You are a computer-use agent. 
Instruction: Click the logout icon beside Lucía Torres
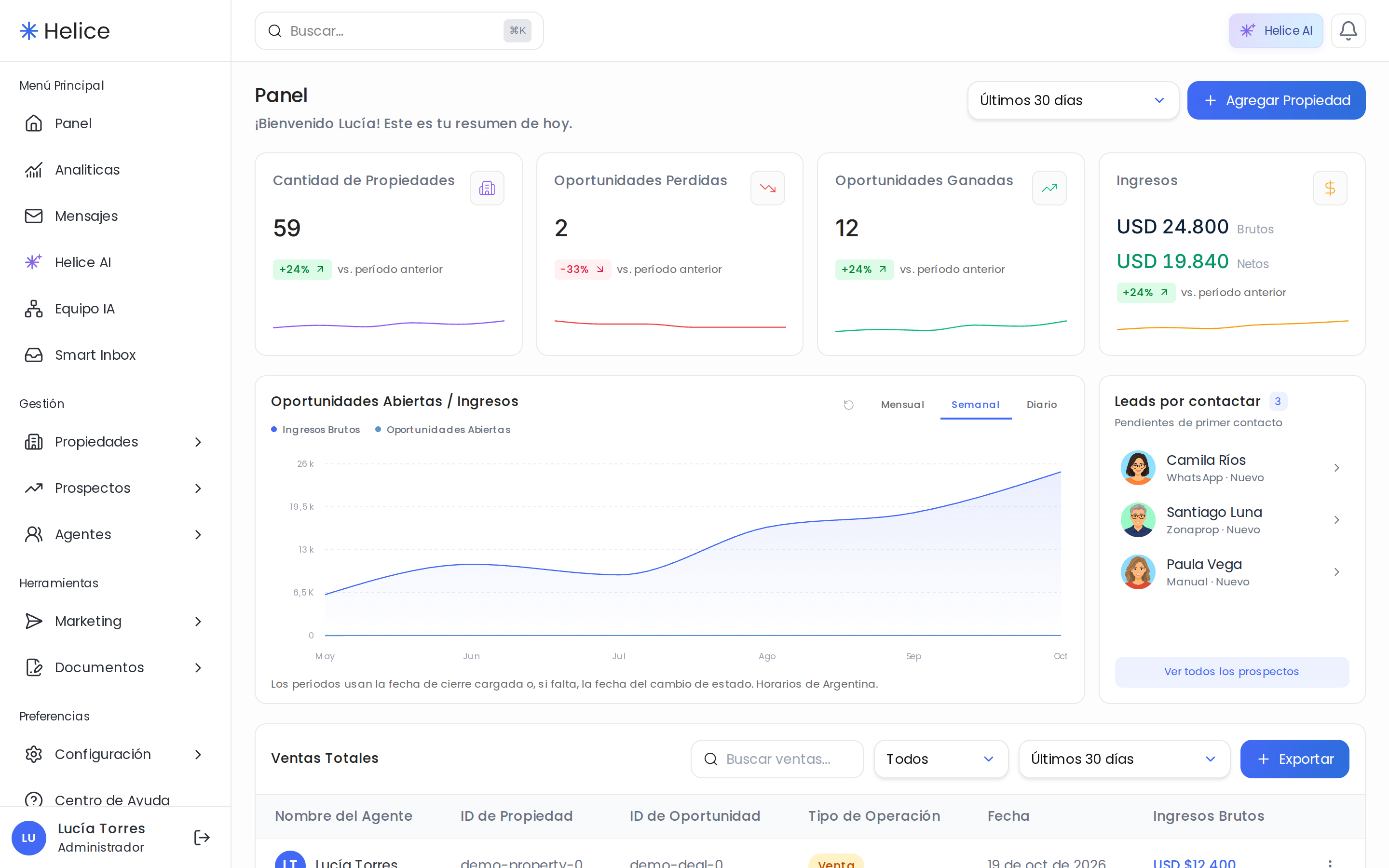point(202,838)
